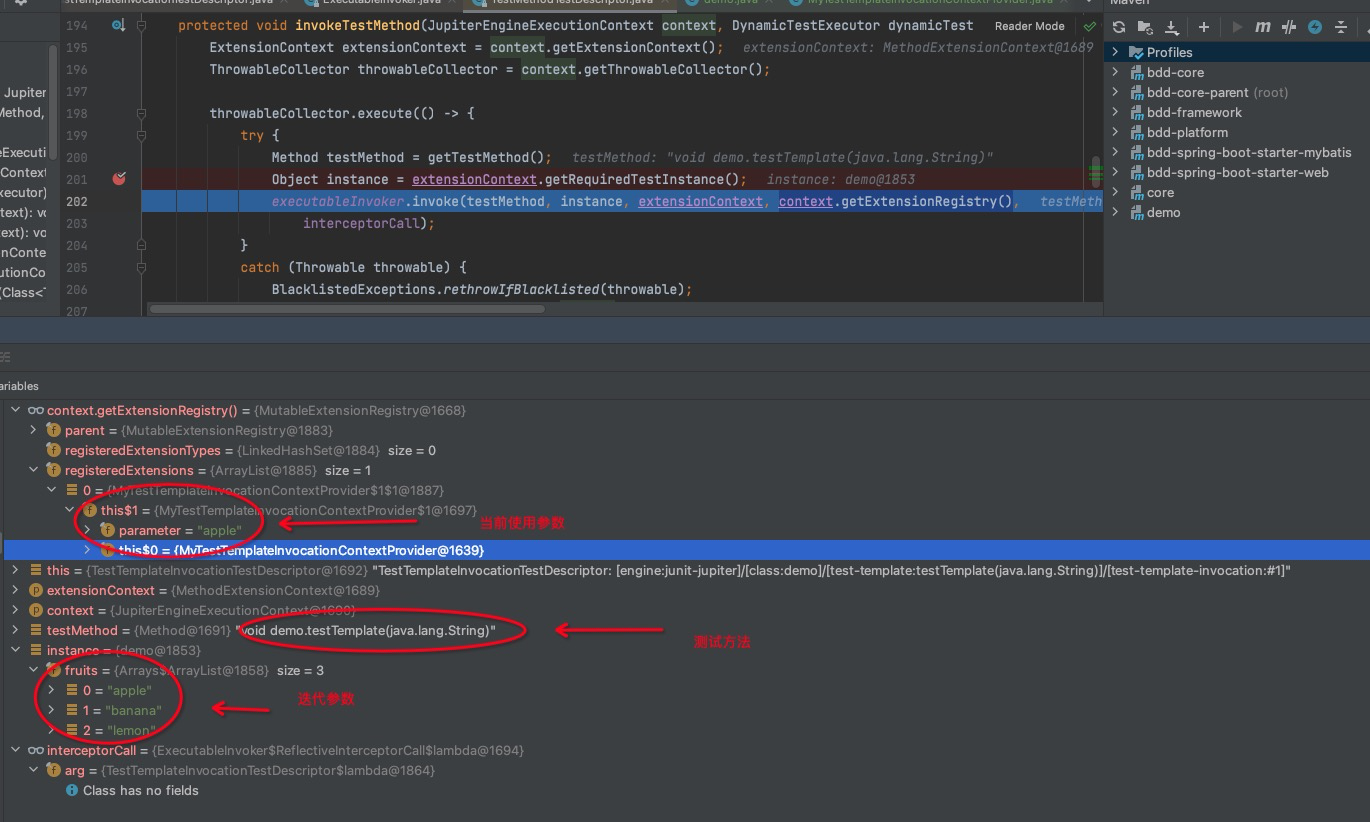Download Maven sources and documentation
This screenshot has width=1370, height=822.
1171,27
